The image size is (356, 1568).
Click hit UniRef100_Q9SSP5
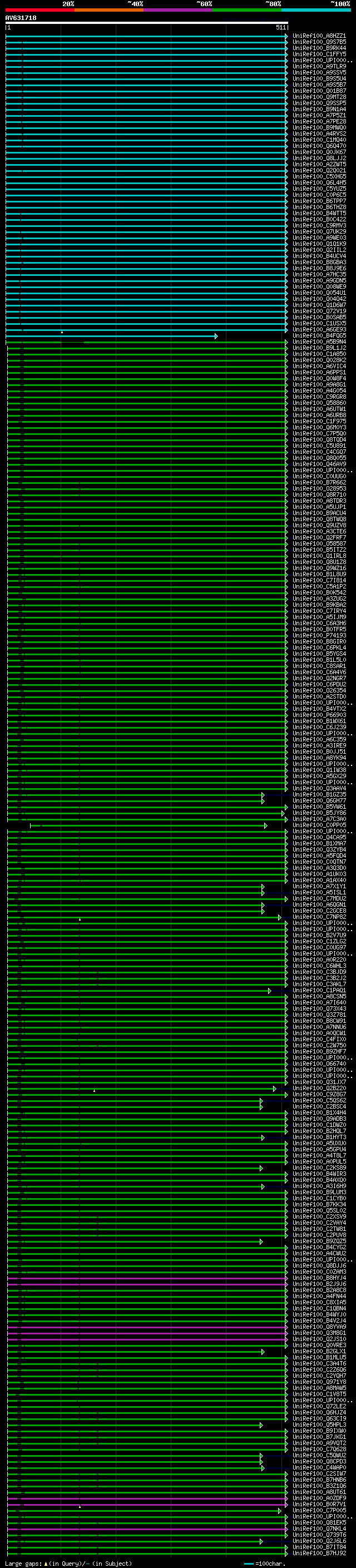point(319,103)
